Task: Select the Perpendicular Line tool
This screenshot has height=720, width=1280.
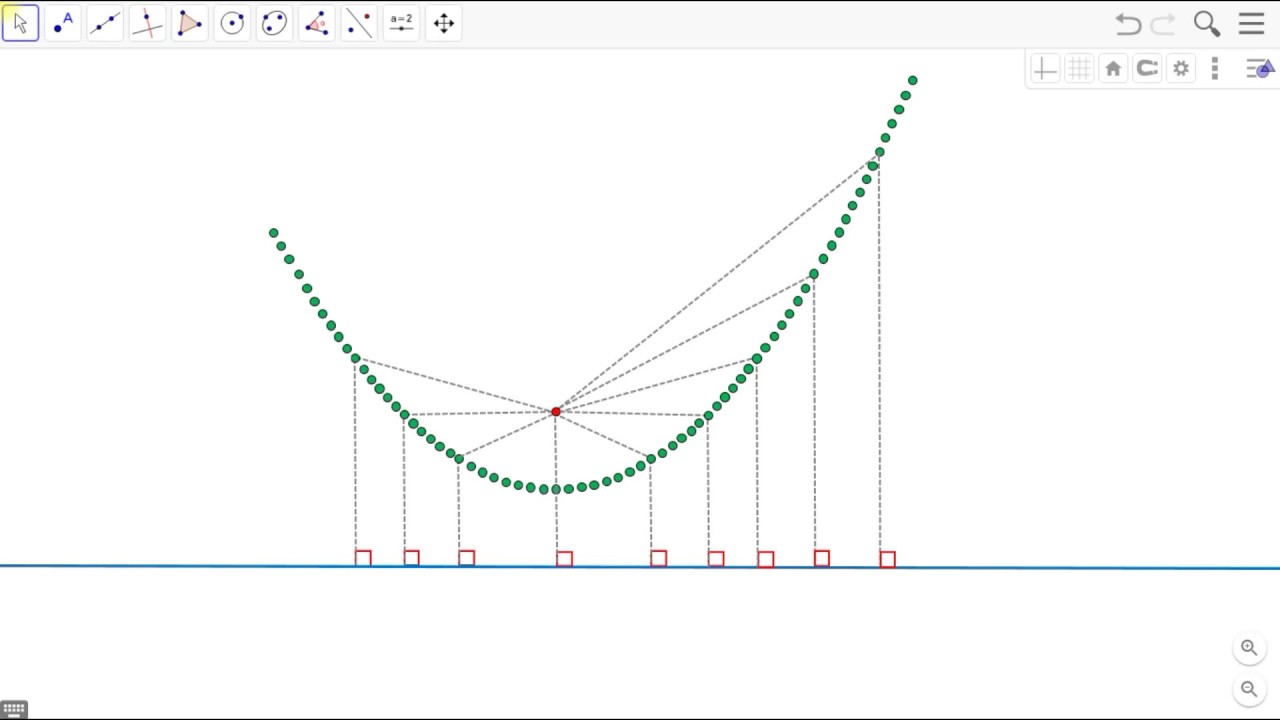Action: tap(147, 23)
